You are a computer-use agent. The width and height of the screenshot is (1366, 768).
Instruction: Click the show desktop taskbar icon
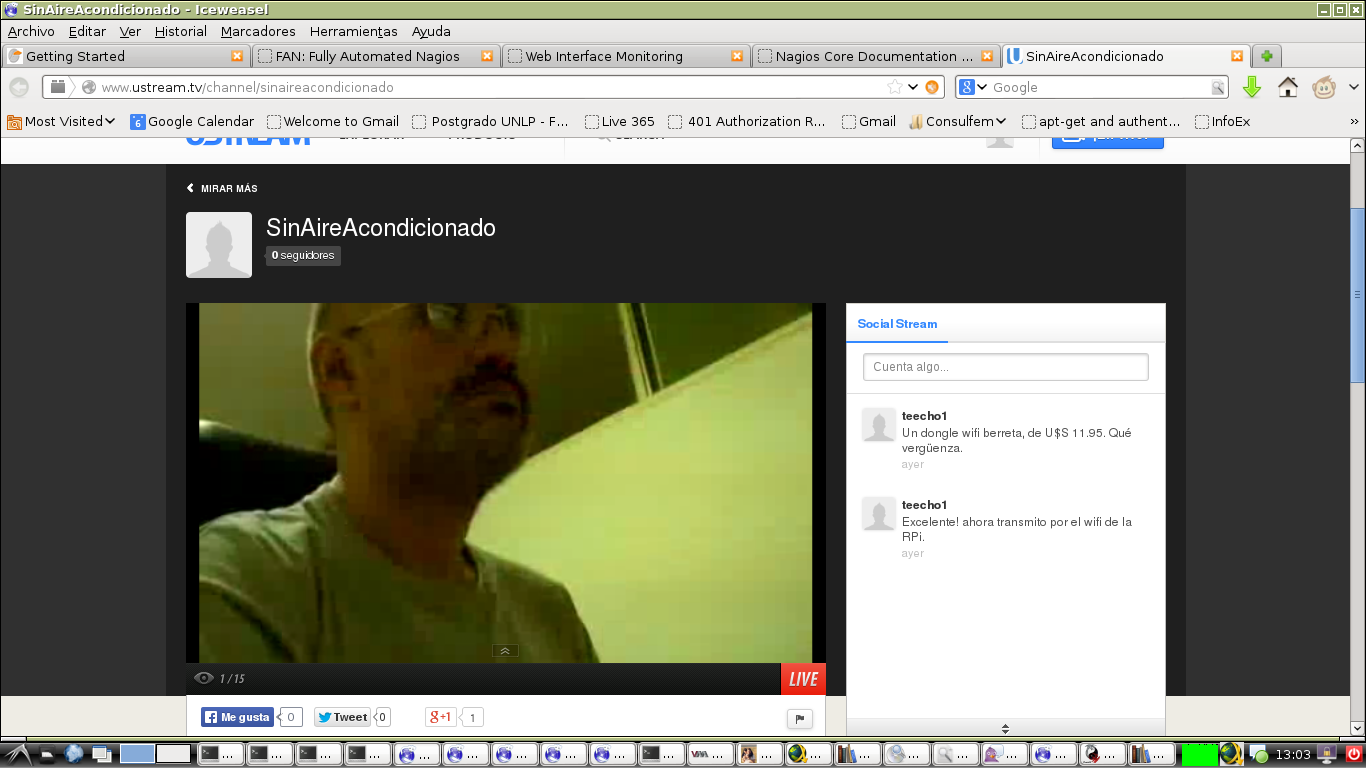[47, 754]
